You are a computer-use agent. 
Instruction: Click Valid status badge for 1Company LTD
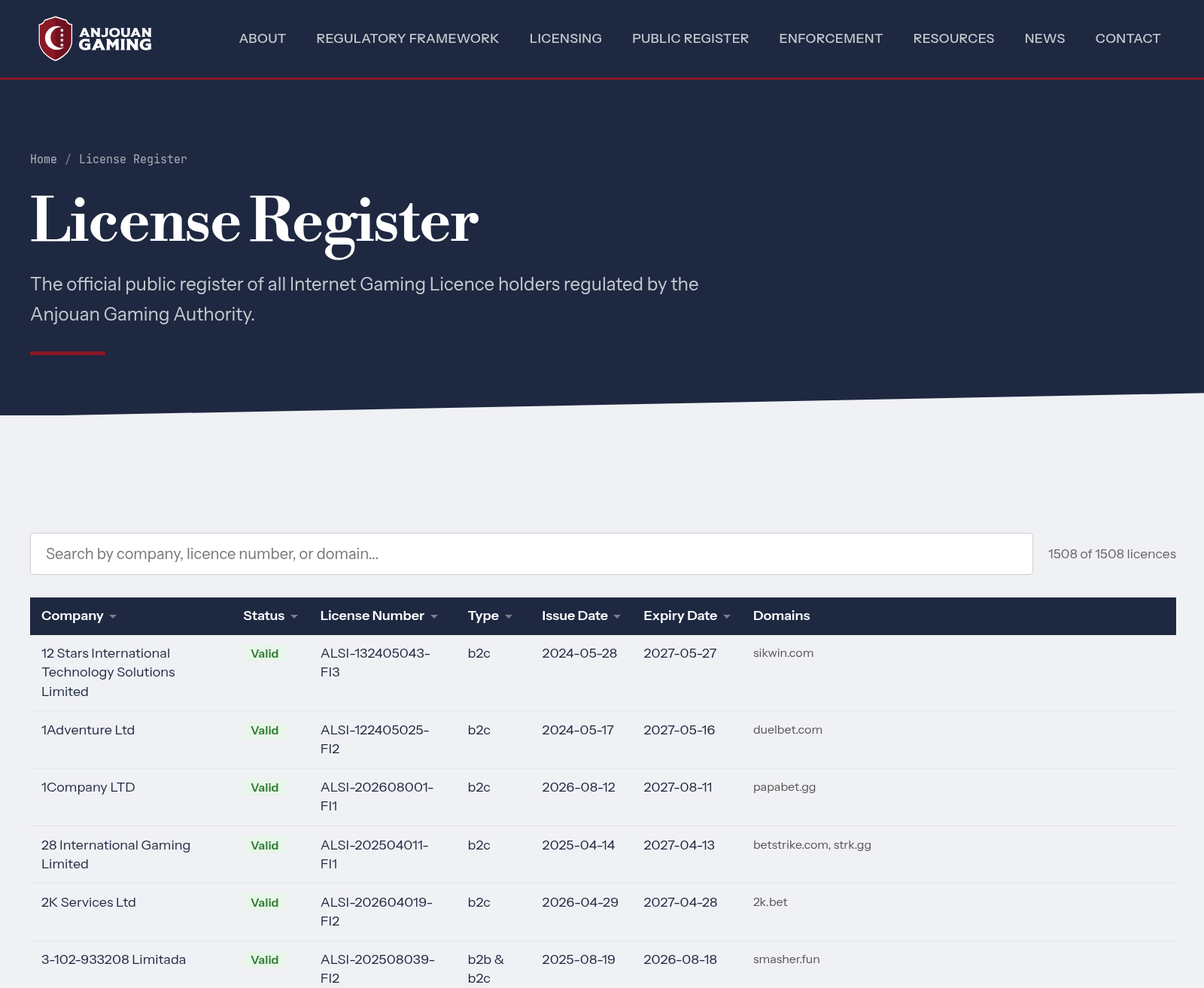click(265, 787)
